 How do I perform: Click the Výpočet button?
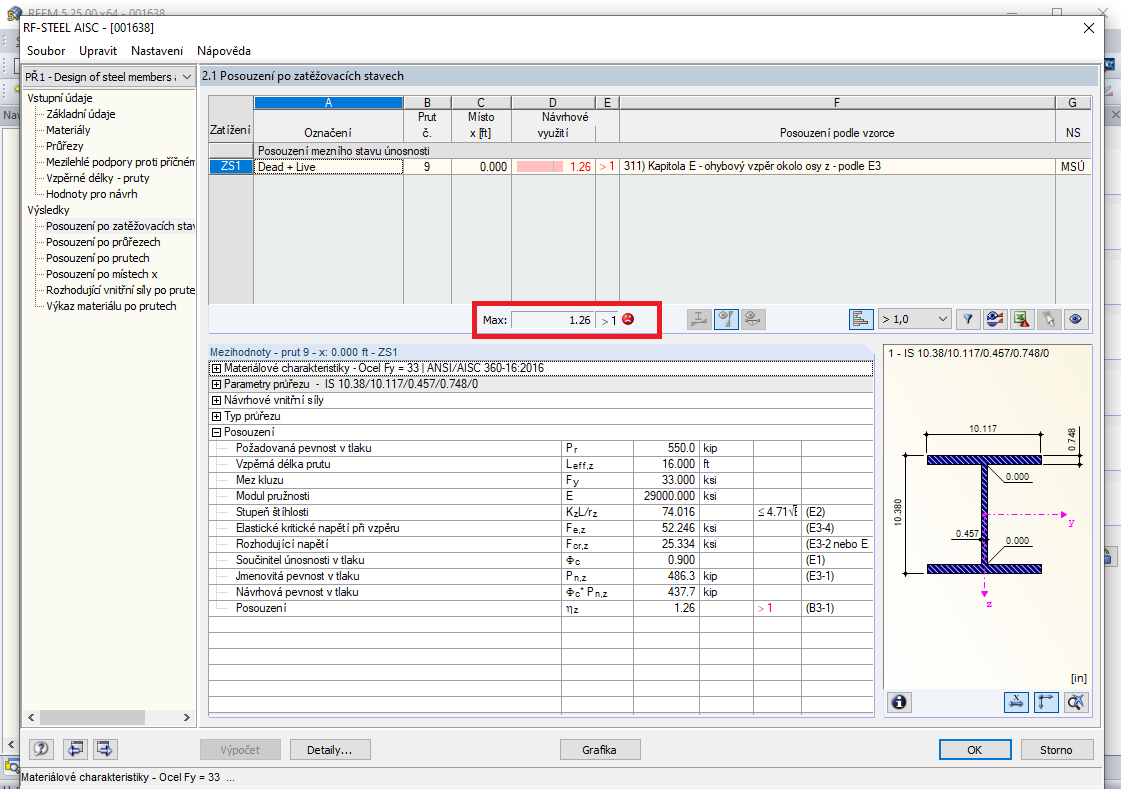pos(240,750)
